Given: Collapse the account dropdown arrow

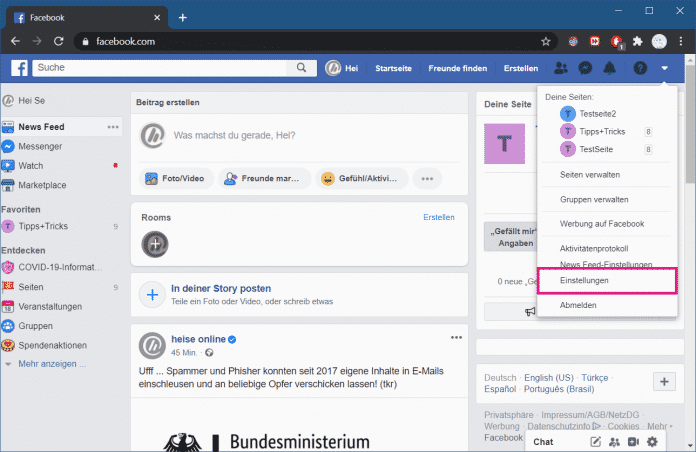Looking at the screenshot, I should click(x=665, y=68).
